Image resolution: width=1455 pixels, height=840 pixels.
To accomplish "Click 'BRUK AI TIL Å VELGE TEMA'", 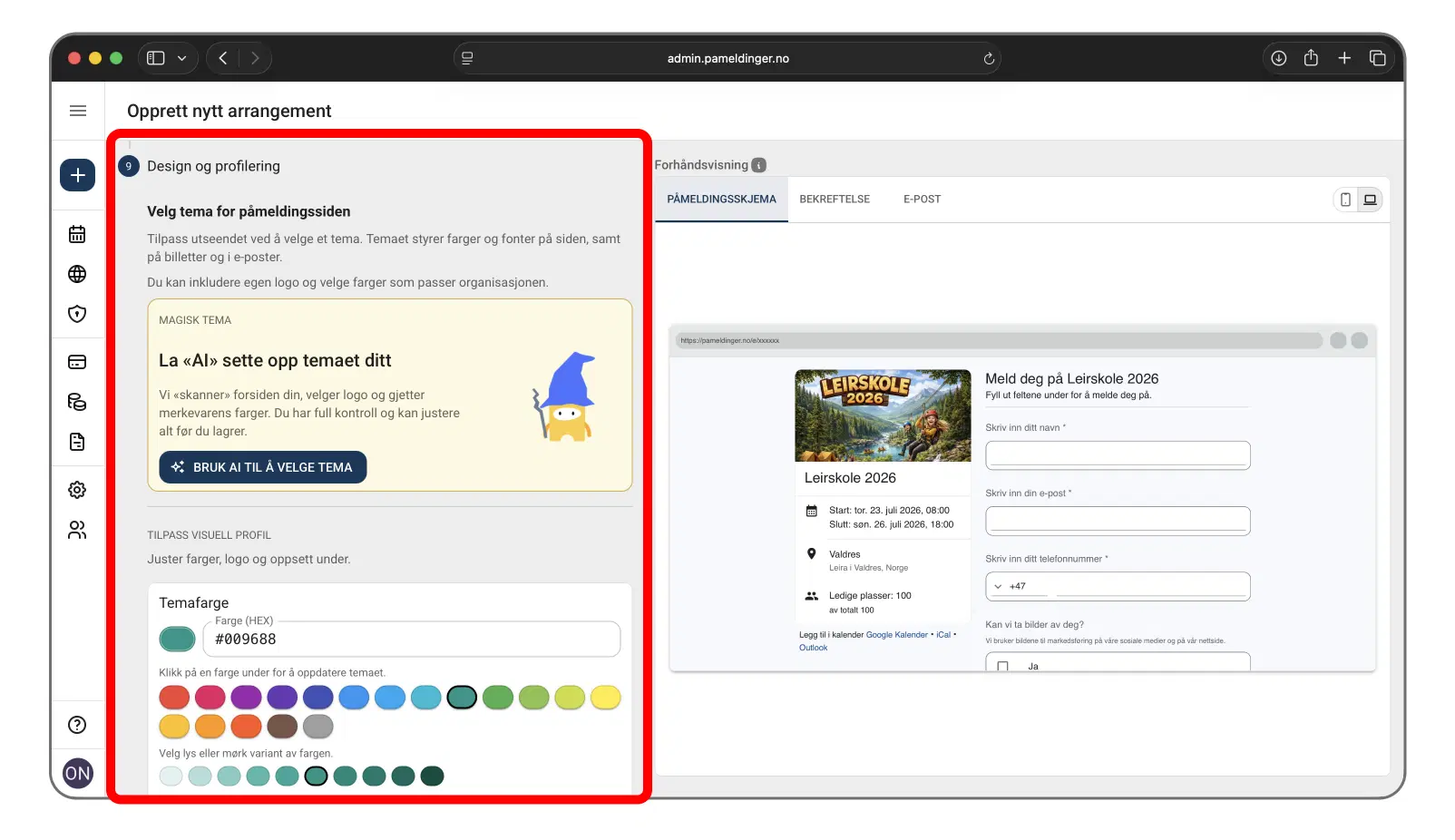I will 262,467.
